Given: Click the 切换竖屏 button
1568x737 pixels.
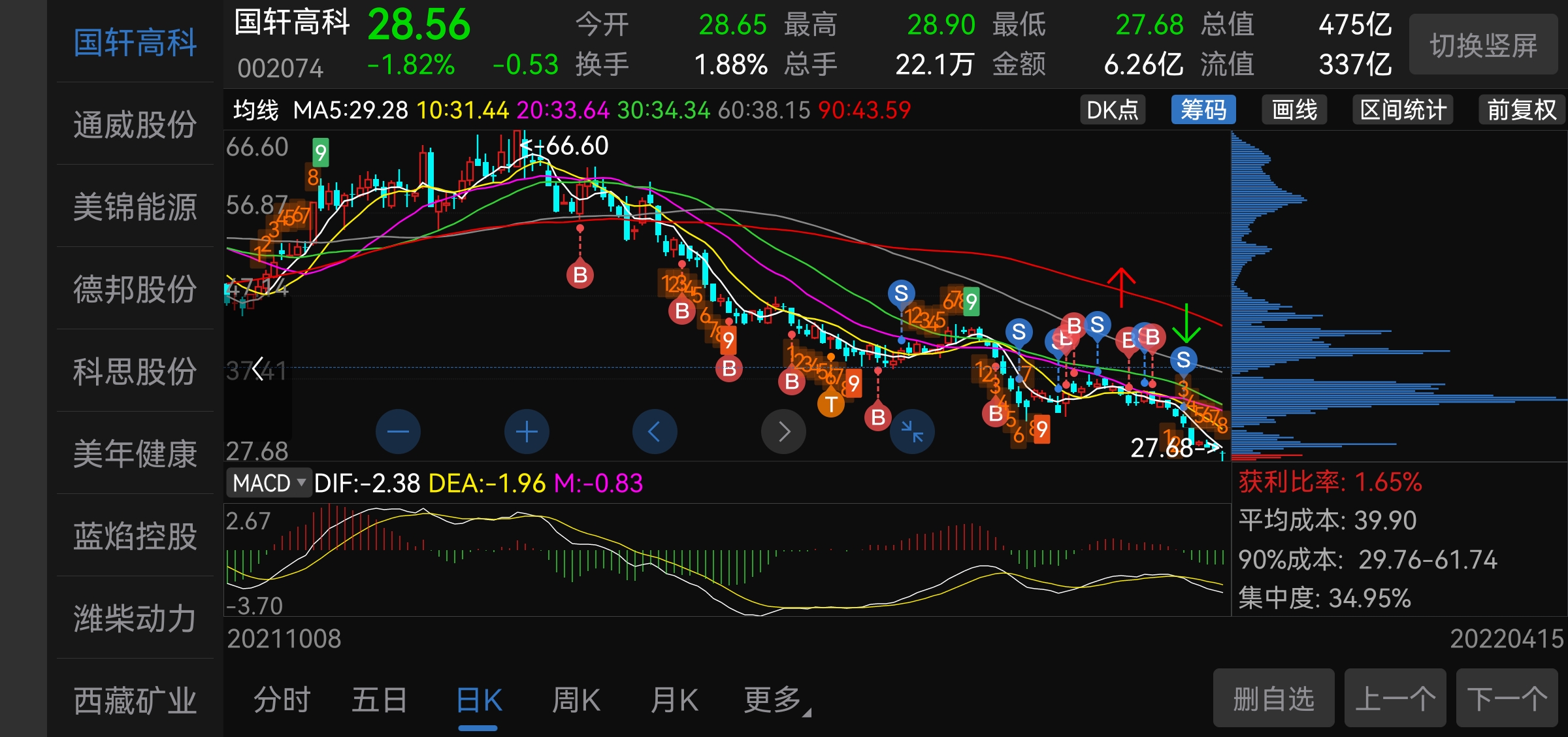Looking at the screenshot, I should tap(1483, 44).
